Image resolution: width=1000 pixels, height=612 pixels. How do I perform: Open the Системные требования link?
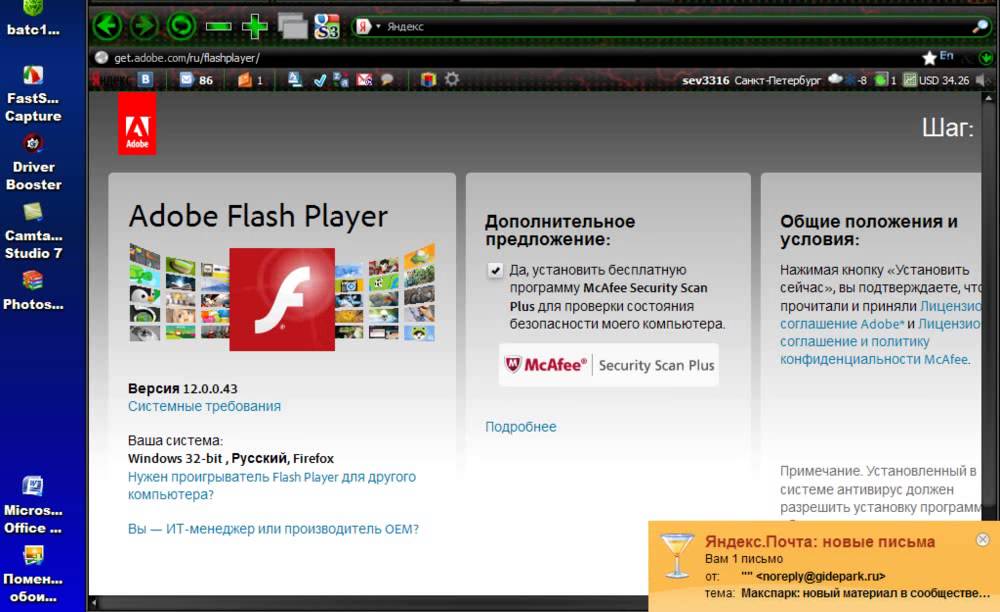[204, 406]
